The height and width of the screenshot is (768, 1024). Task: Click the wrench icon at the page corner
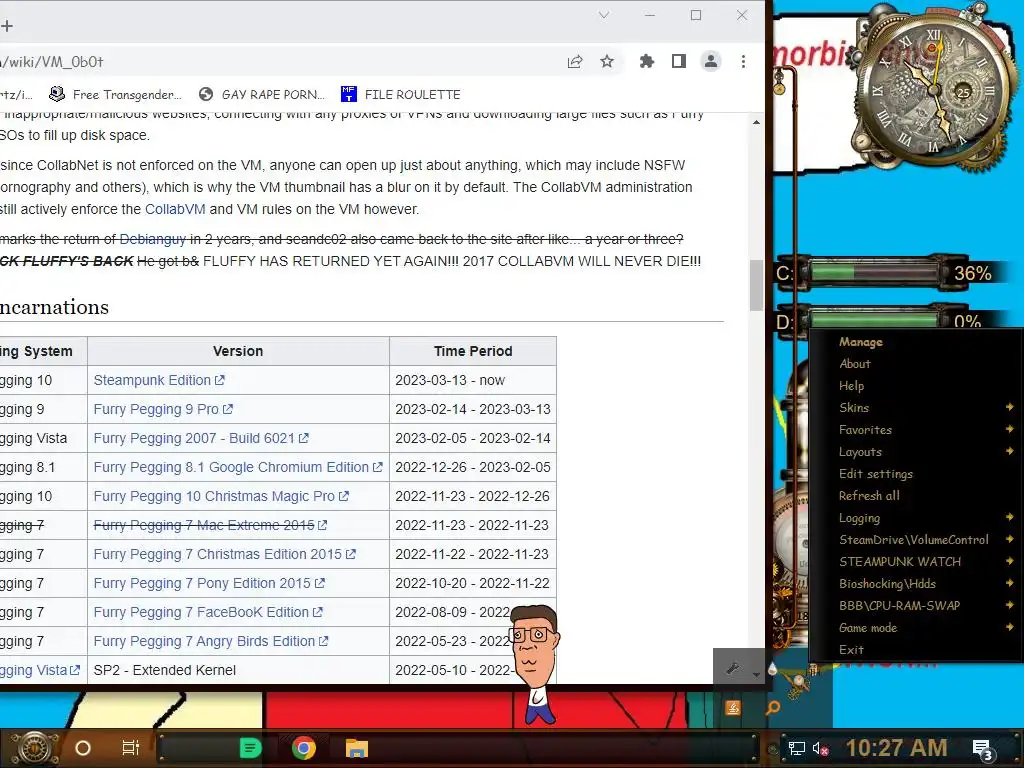pyautogui.click(x=733, y=667)
